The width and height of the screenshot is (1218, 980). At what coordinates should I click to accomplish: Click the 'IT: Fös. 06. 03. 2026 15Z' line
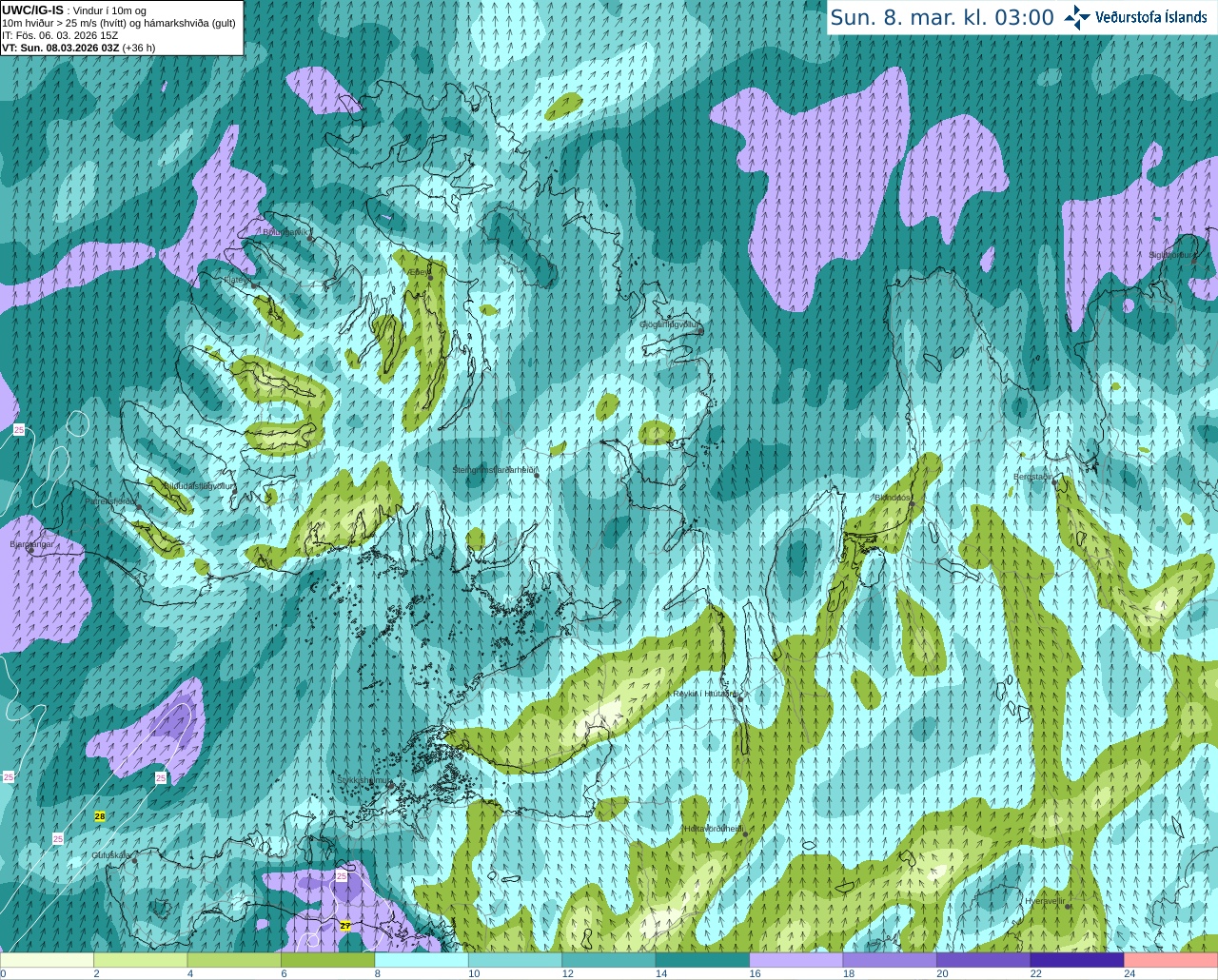point(60,35)
